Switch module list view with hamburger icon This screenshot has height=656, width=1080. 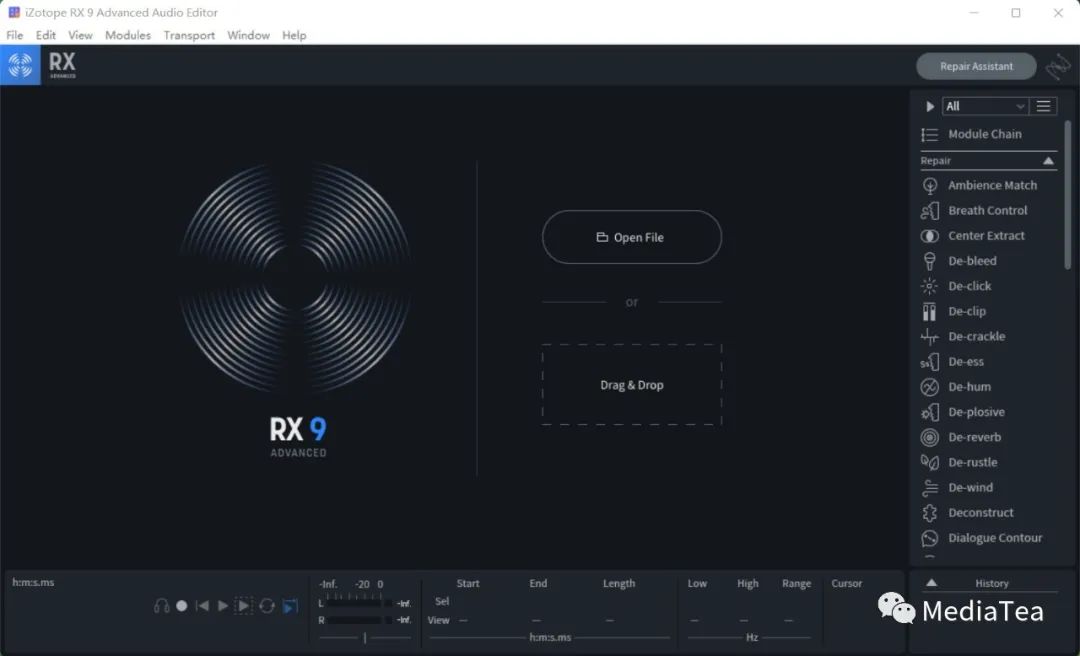1043,106
